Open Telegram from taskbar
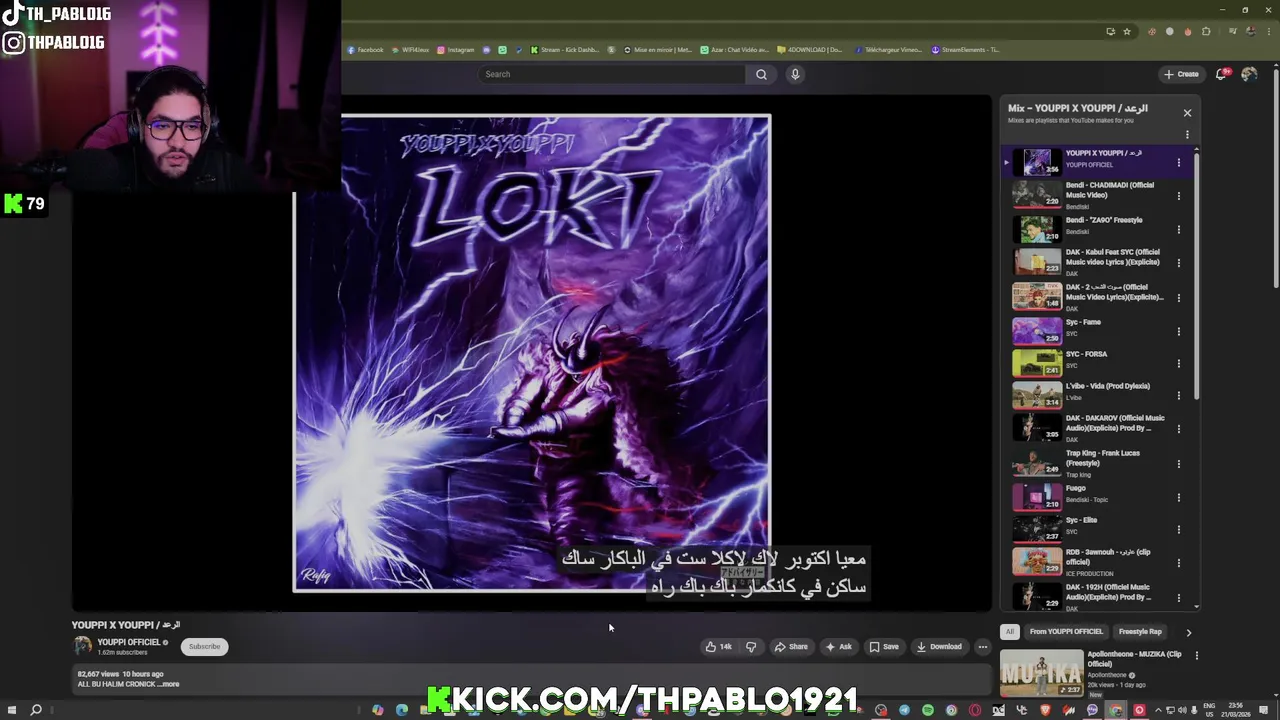Image resolution: width=1280 pixels, height=720 pixels. pos(905,710)
